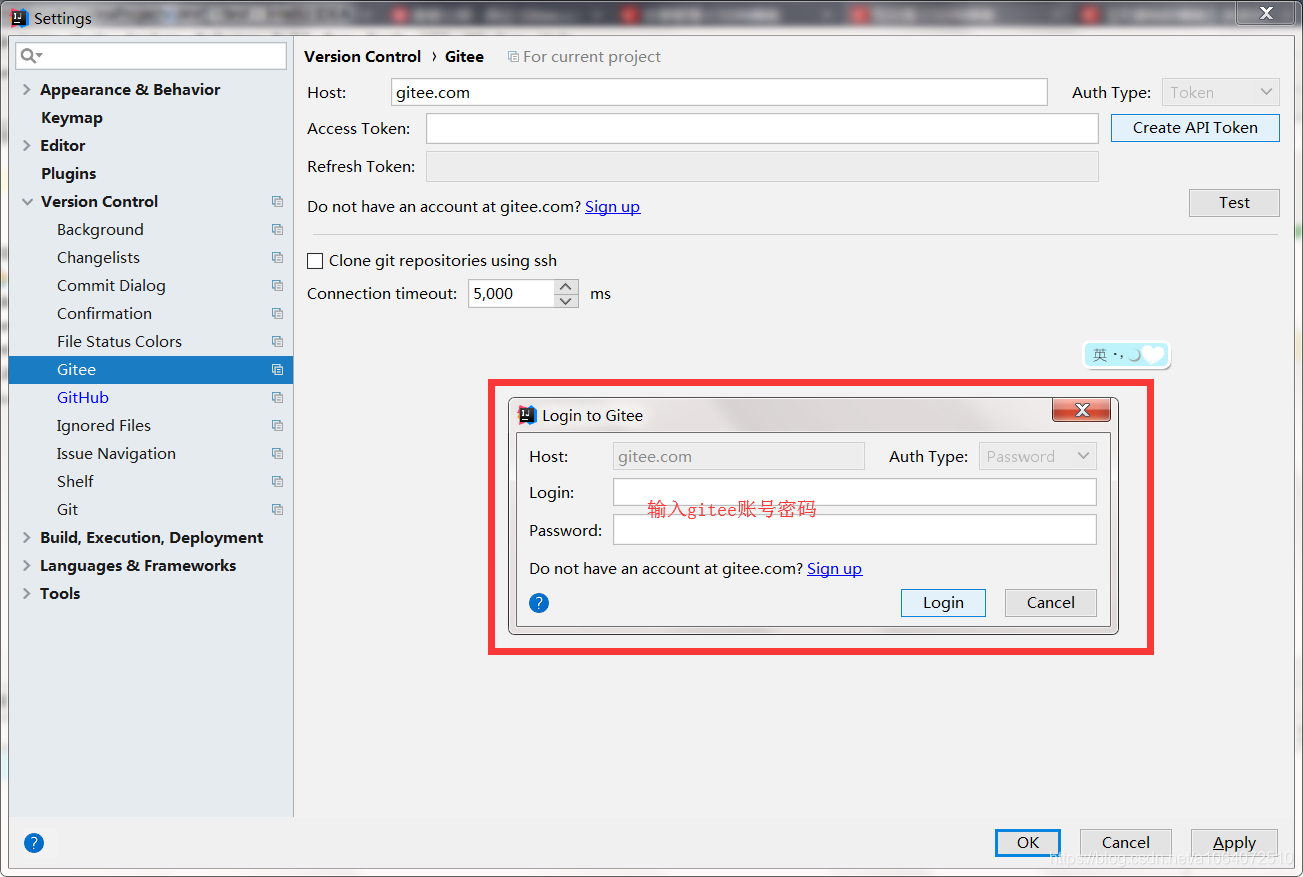The image size is (1303, 877).
Task: Select Ignored Files settings item
Action: 104,425
